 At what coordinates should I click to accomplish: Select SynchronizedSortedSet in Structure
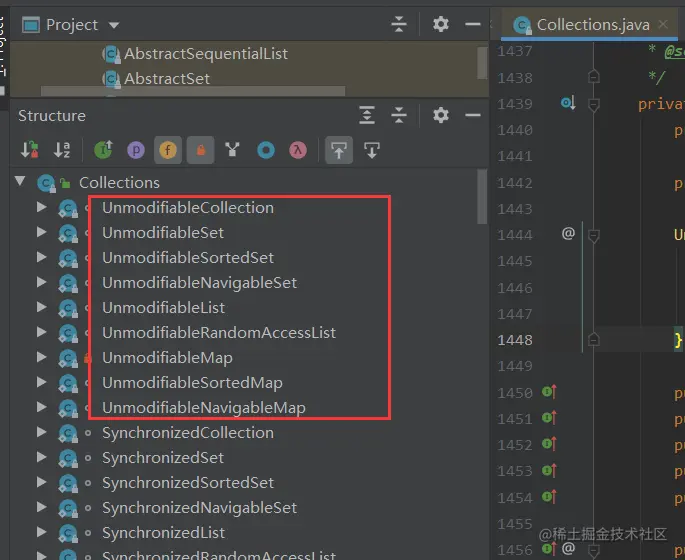point(188,483)
